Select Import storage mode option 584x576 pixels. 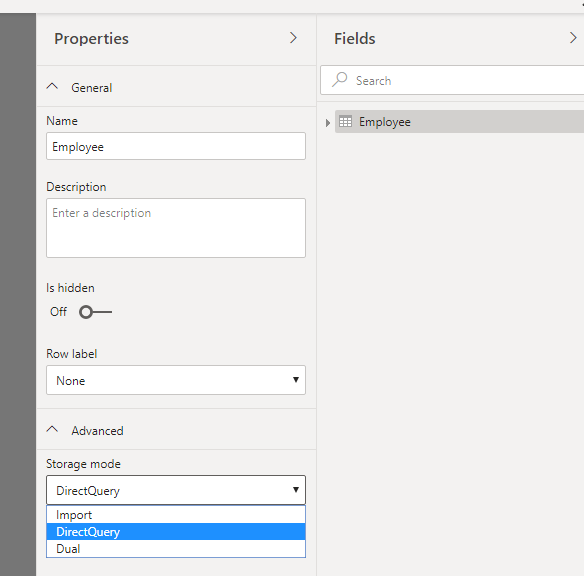pos(176,515)
